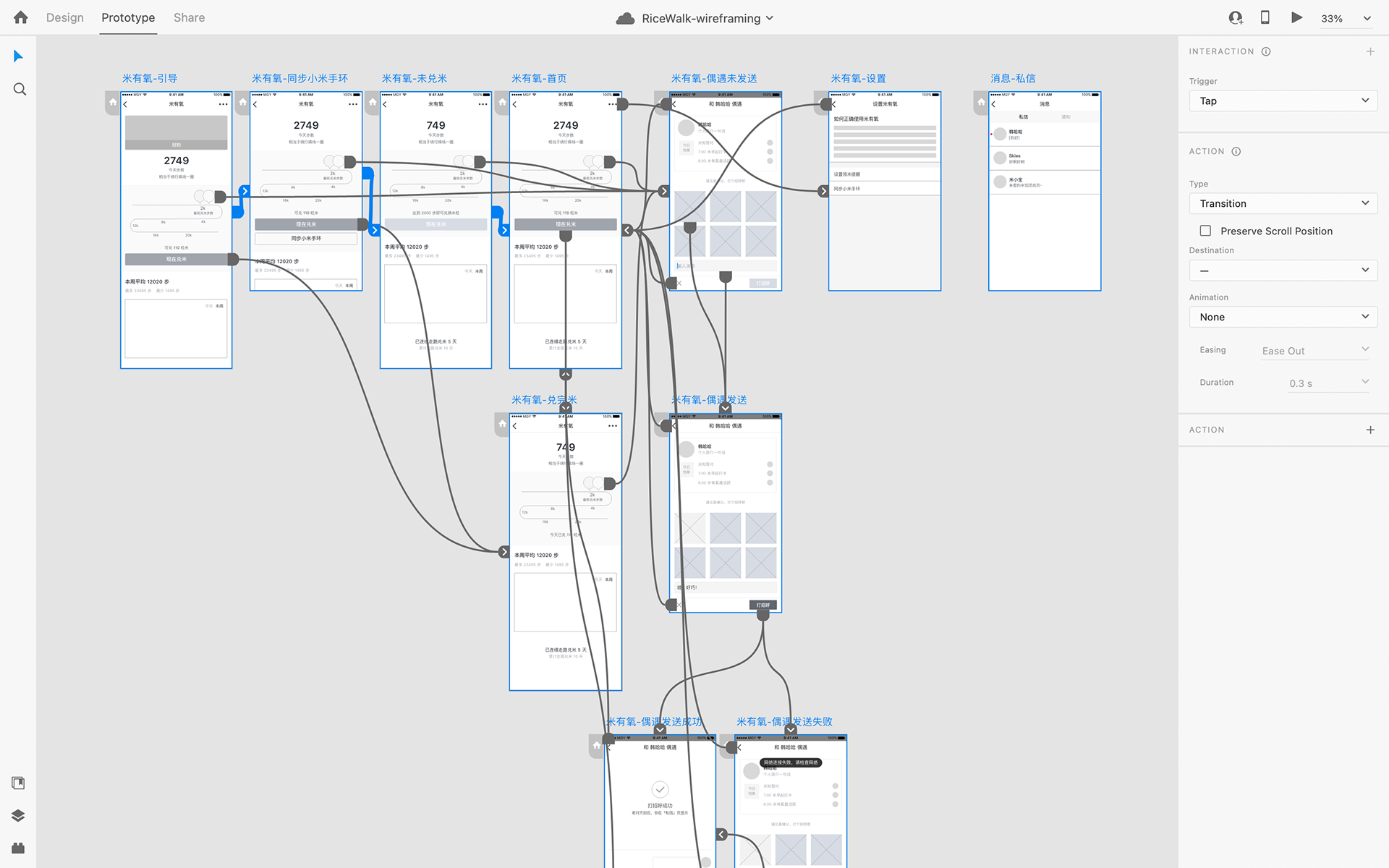
Task: Click home flow tab of 米有氧-引导 artboard
Action: pos(113,103)
